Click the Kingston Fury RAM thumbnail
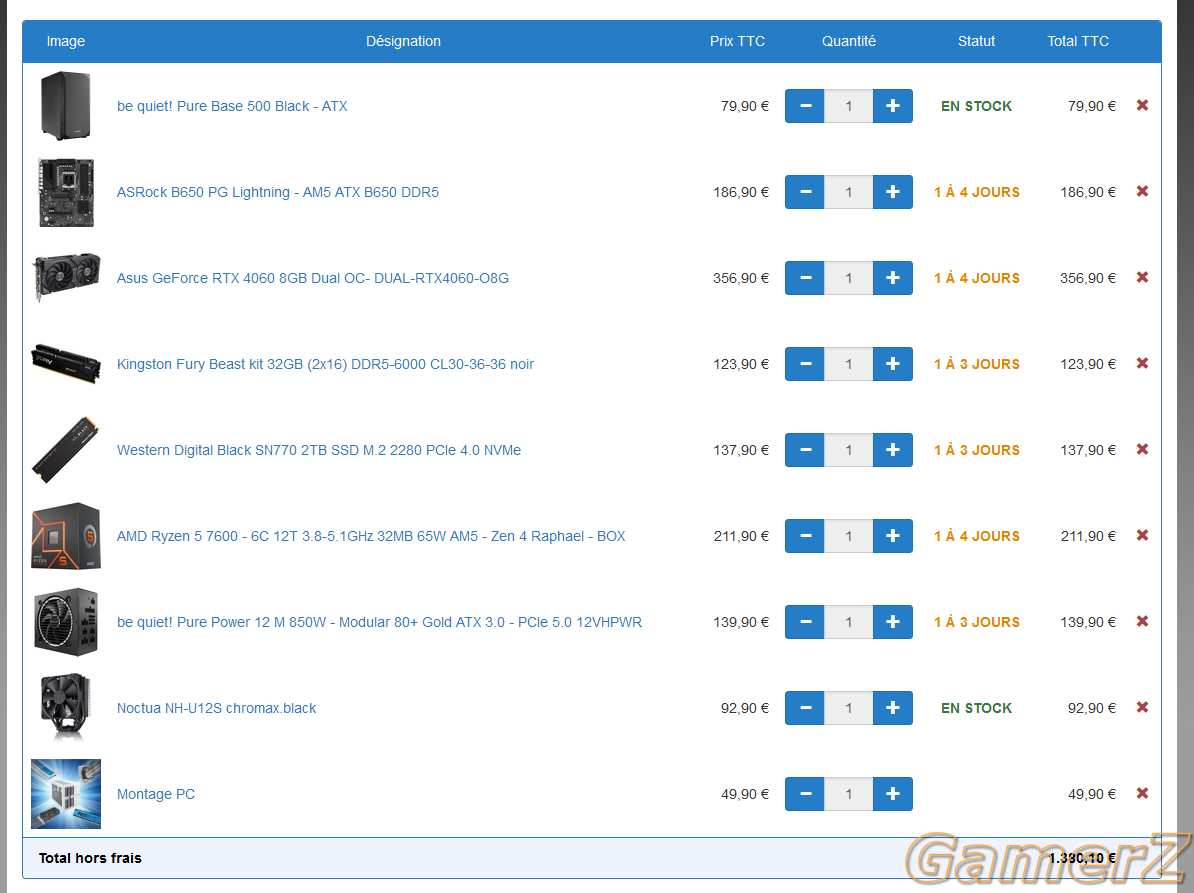The width and height of the screenshot is (1194, 893). (x=66, y=363)
